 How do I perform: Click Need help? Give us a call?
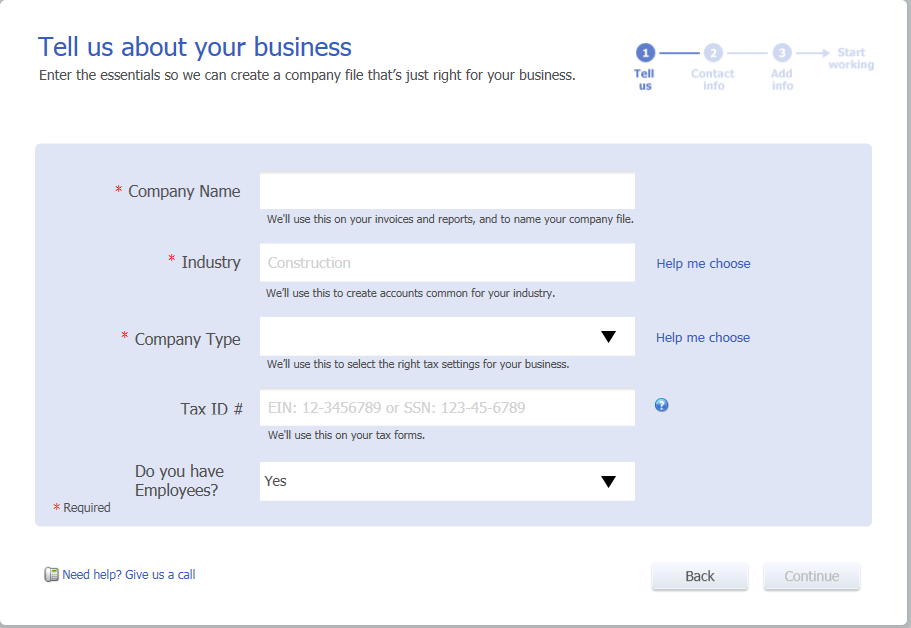(128, 575)
